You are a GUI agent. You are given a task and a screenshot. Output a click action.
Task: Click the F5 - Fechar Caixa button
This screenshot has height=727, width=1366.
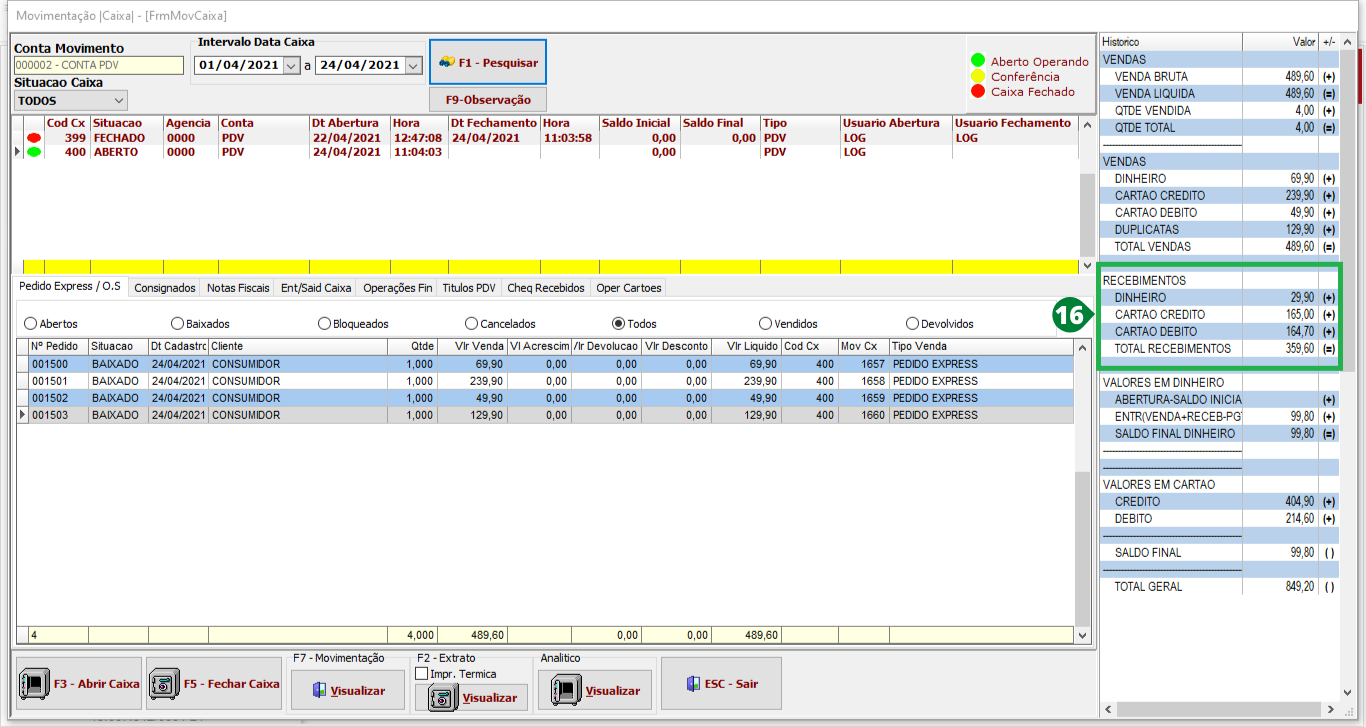point(213,684)
